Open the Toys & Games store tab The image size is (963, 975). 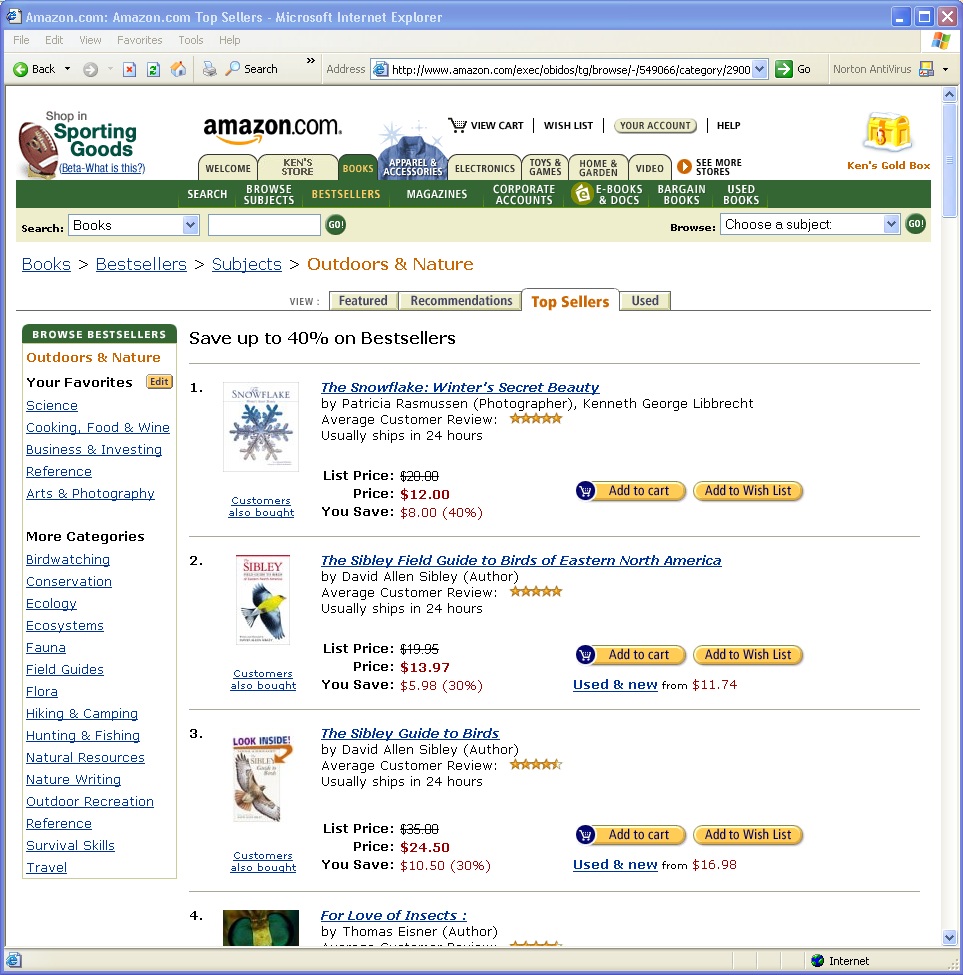click(545, 167)
